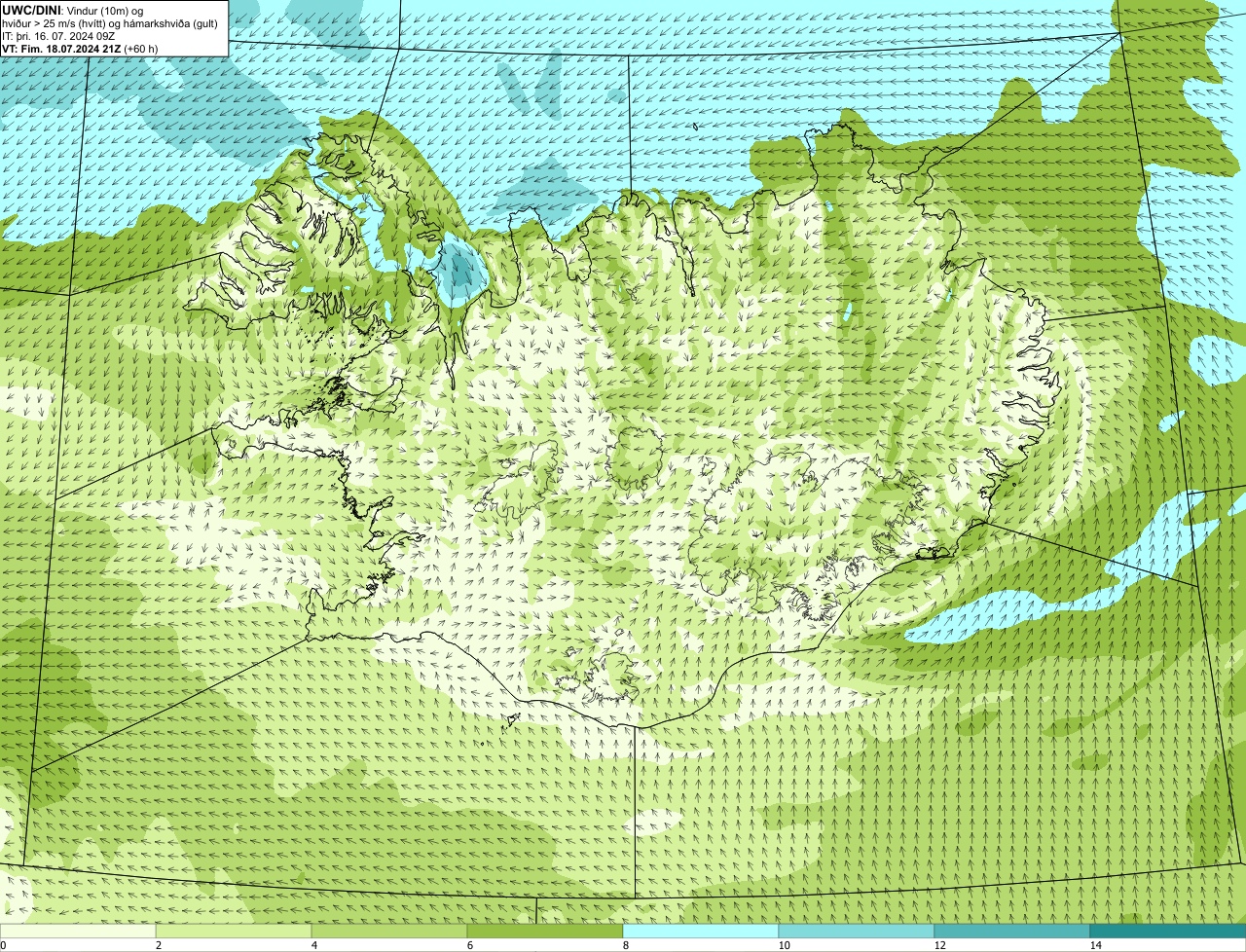Pick the 12–14 m/s teal color segment
Viewport: 1246px width, 952px height.
pos(1012,931)
